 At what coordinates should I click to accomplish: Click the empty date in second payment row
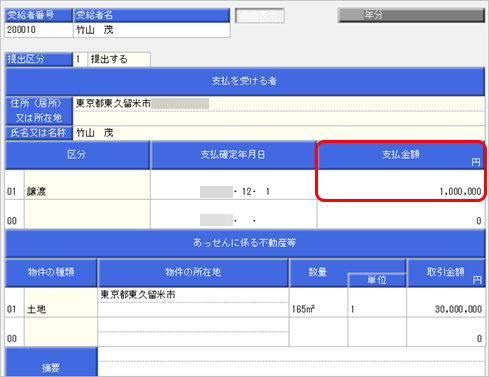click(233, 214)
